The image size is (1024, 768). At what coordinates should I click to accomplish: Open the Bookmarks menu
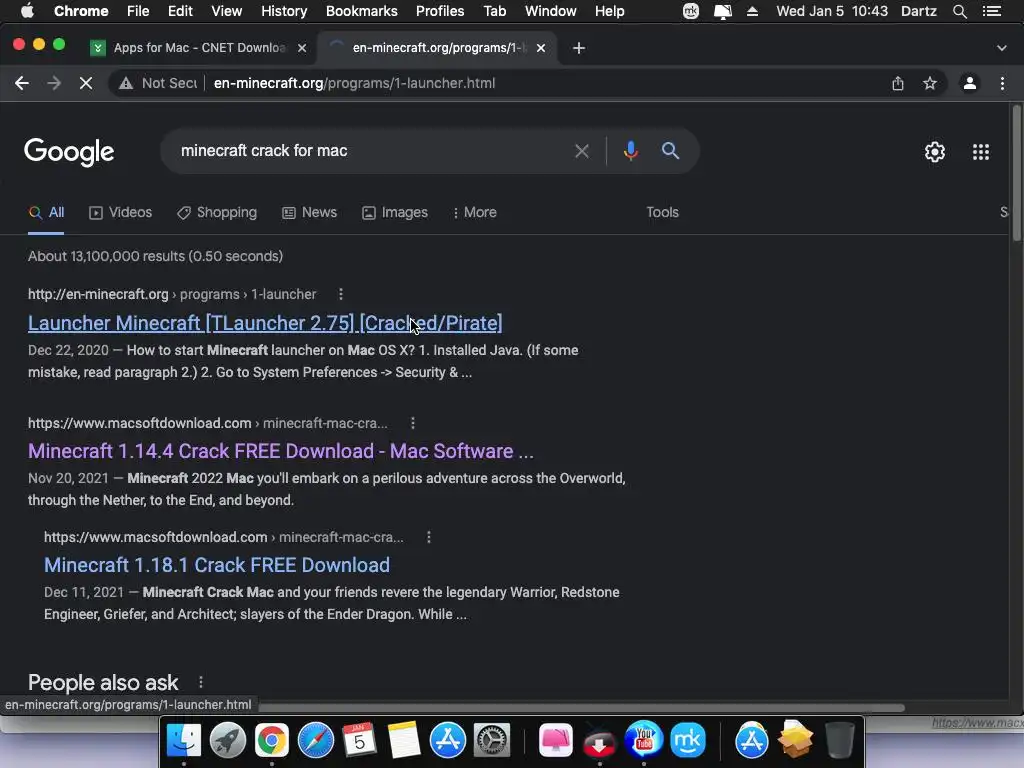click(362, 11)
